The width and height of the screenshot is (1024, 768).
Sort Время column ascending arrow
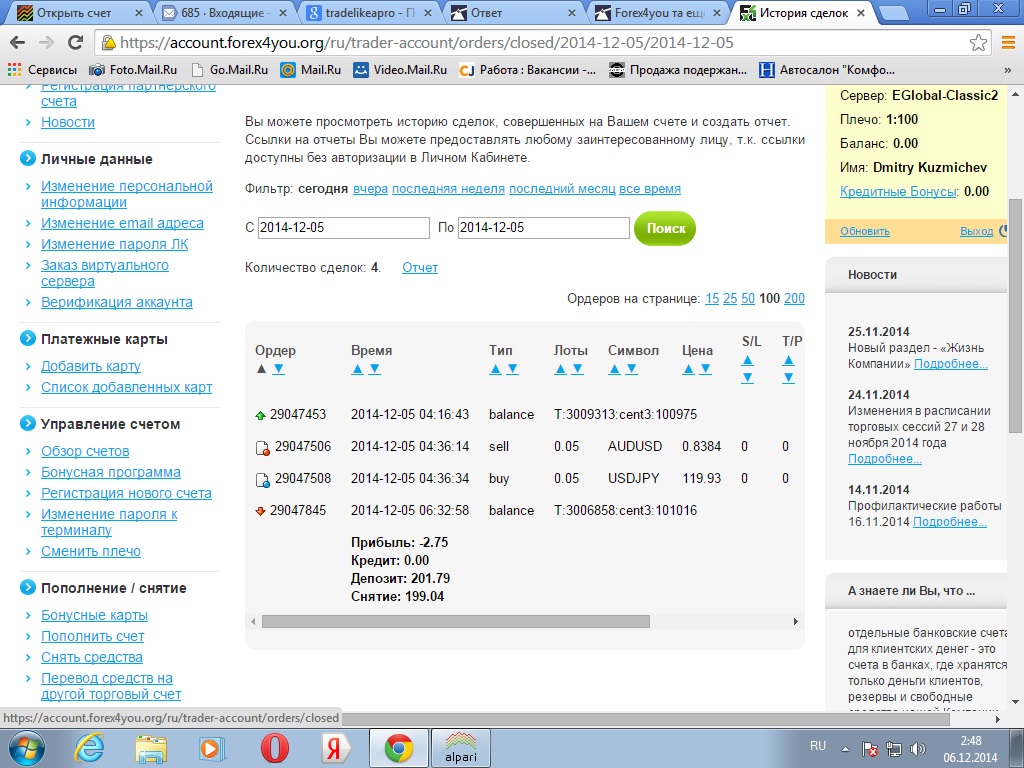coord(357,369)
